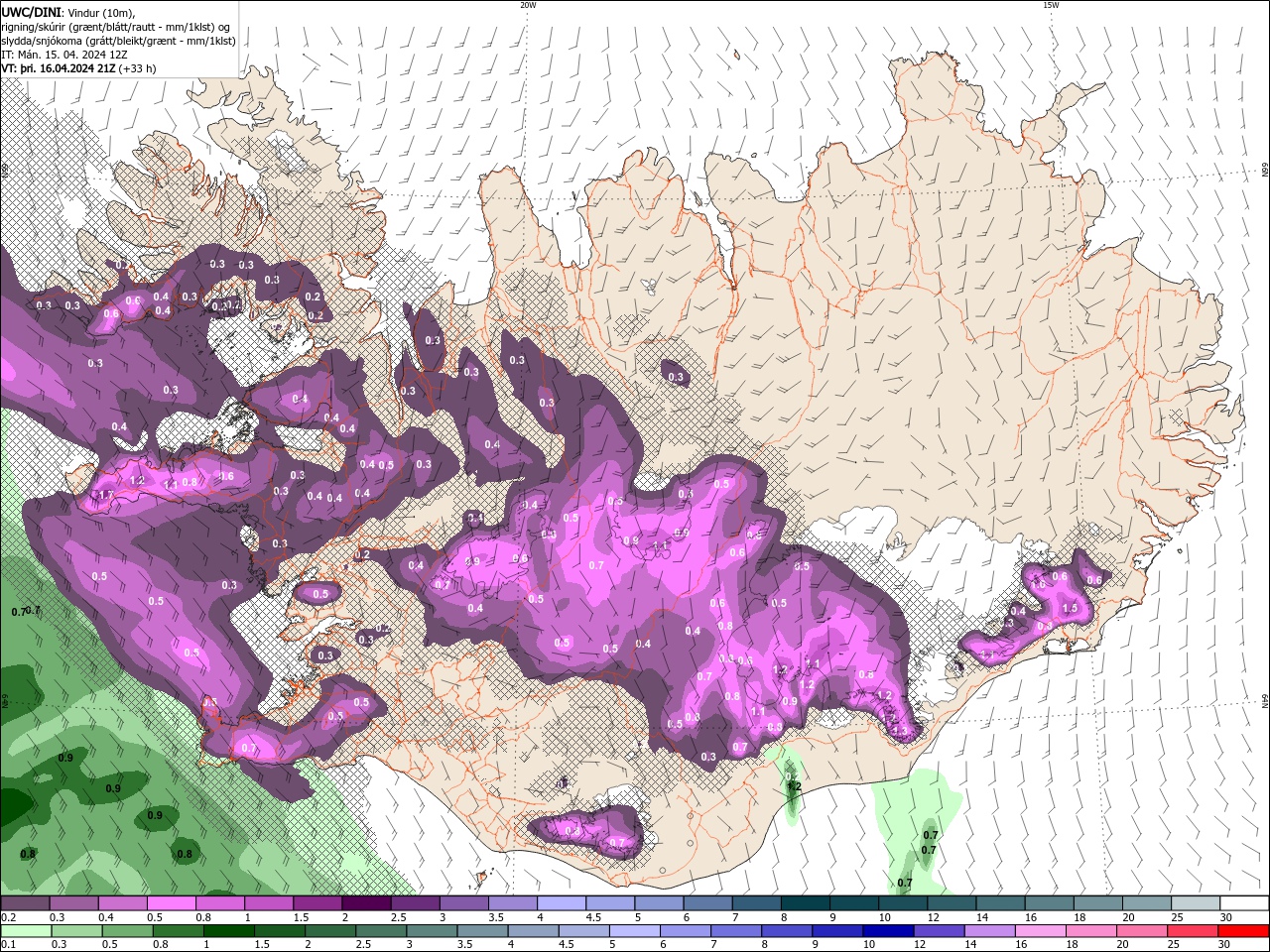Click the palest green swatch starting the lower legend row
This screenshot has height=952, width=1270.
(27, 931)
